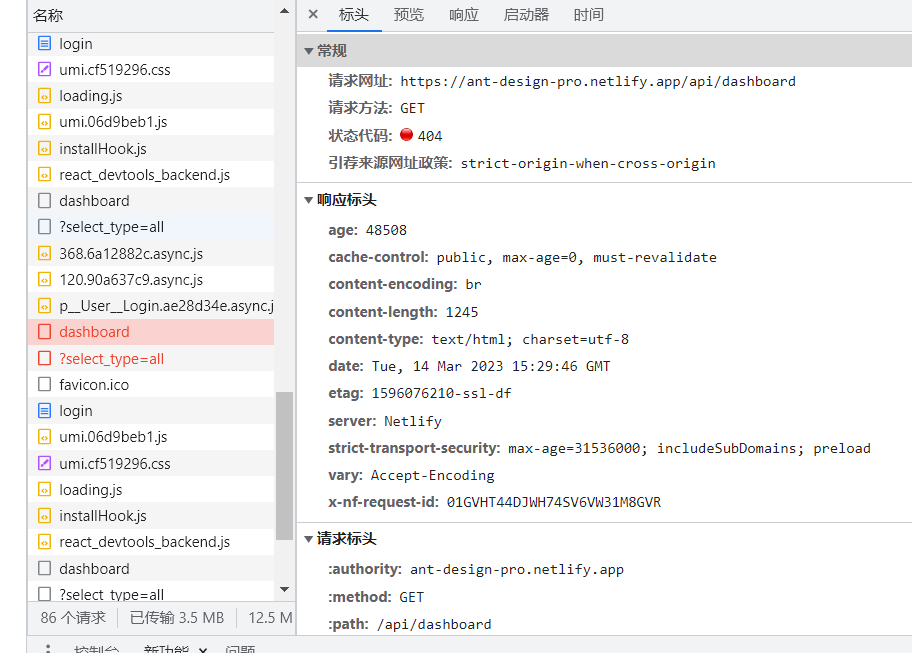The image size is (912, 653).
Task: Click the 常规 section title
Action: click(332, 51)
